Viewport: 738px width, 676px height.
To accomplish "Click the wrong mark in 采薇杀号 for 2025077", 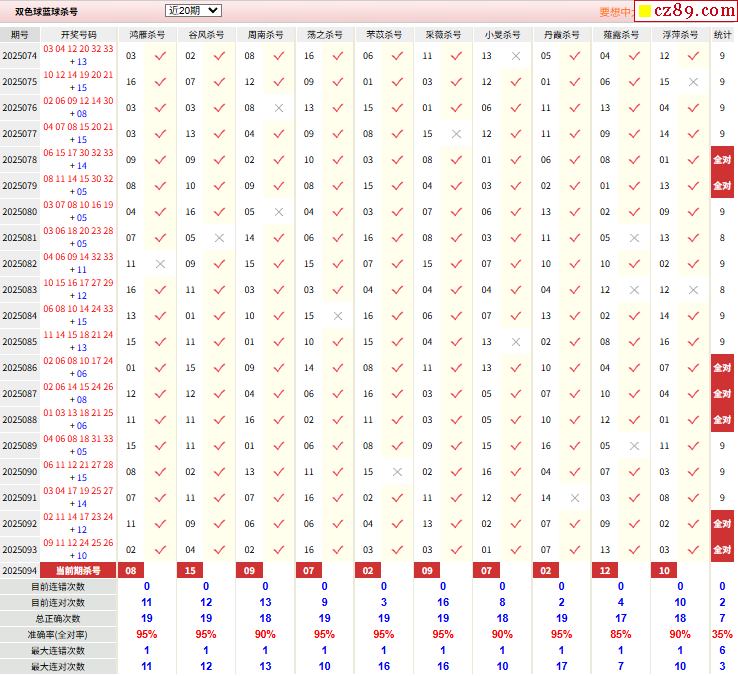I will coord(456,134).
